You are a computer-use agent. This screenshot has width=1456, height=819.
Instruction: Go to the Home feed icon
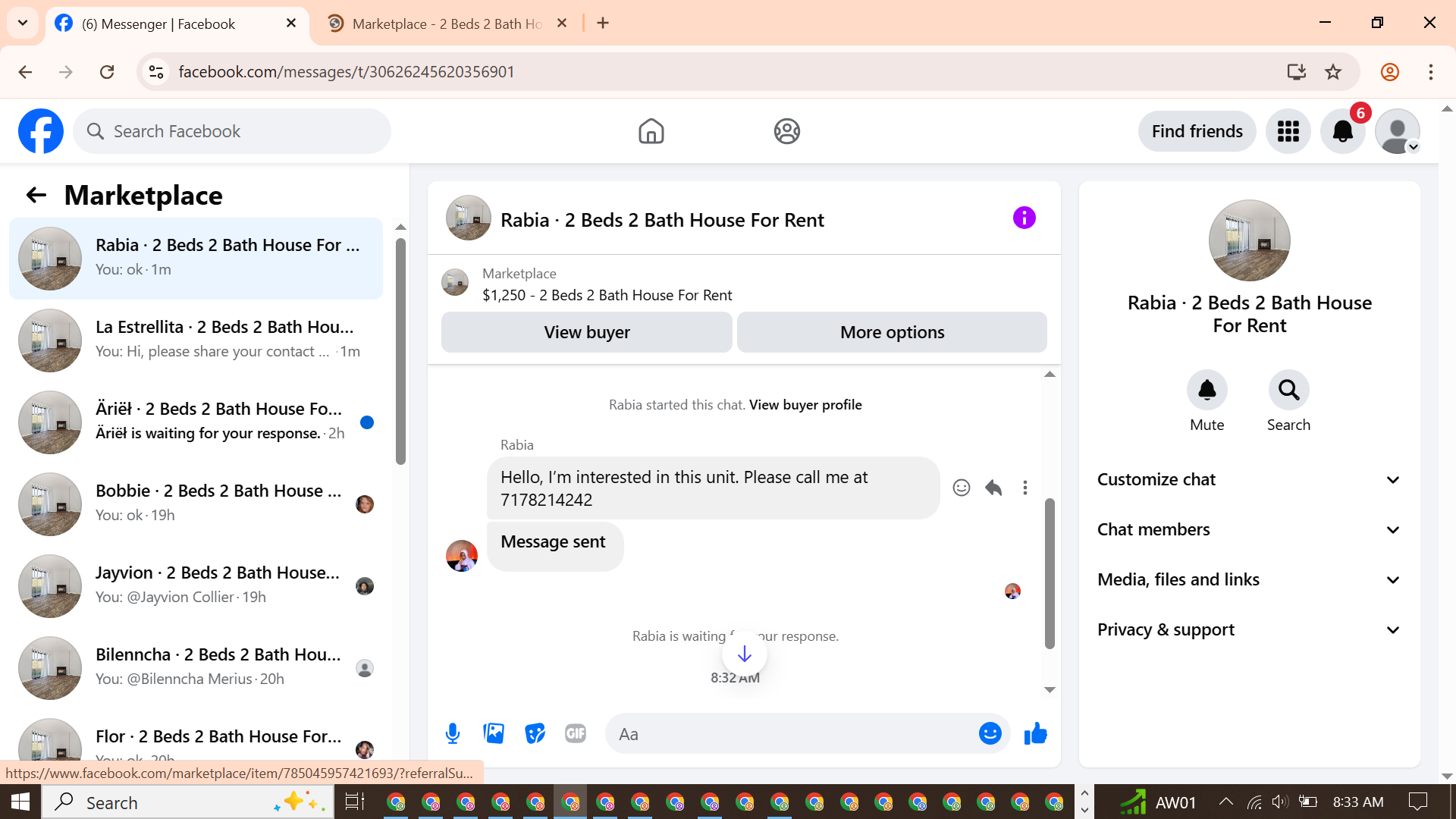click(651, 131)
